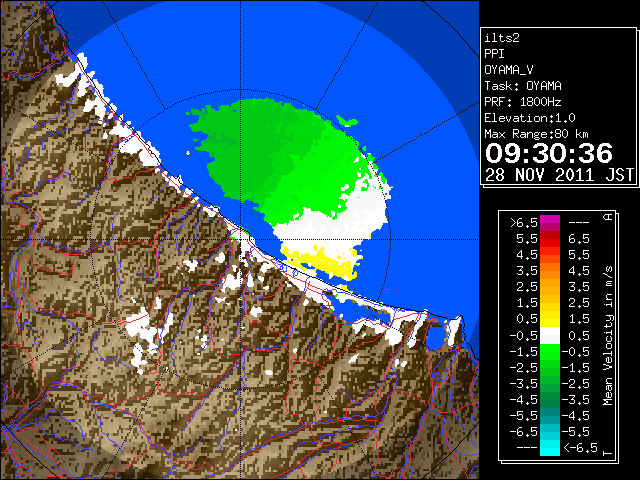Screen dimensions: 640x480
Task: Select the left-column "-3.5" legend value
Action: pyautogui.click(x=524, y=384)
